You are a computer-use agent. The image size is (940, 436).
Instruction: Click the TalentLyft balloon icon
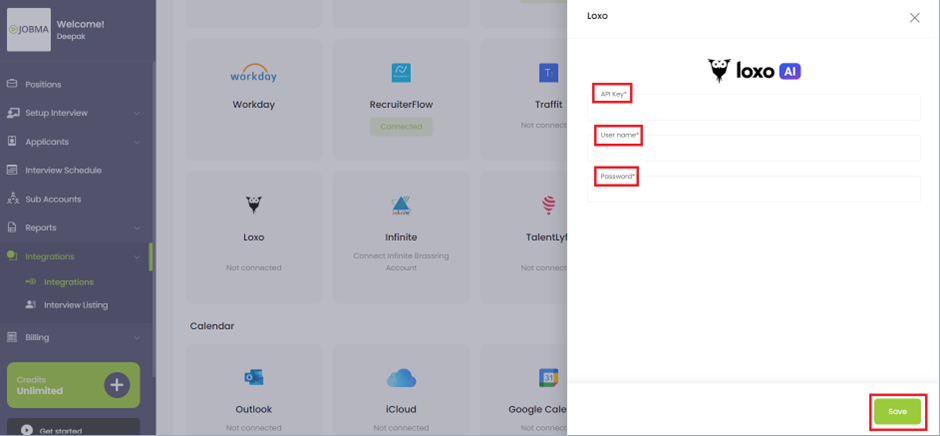pyautogui.click(x=548, y=205)
